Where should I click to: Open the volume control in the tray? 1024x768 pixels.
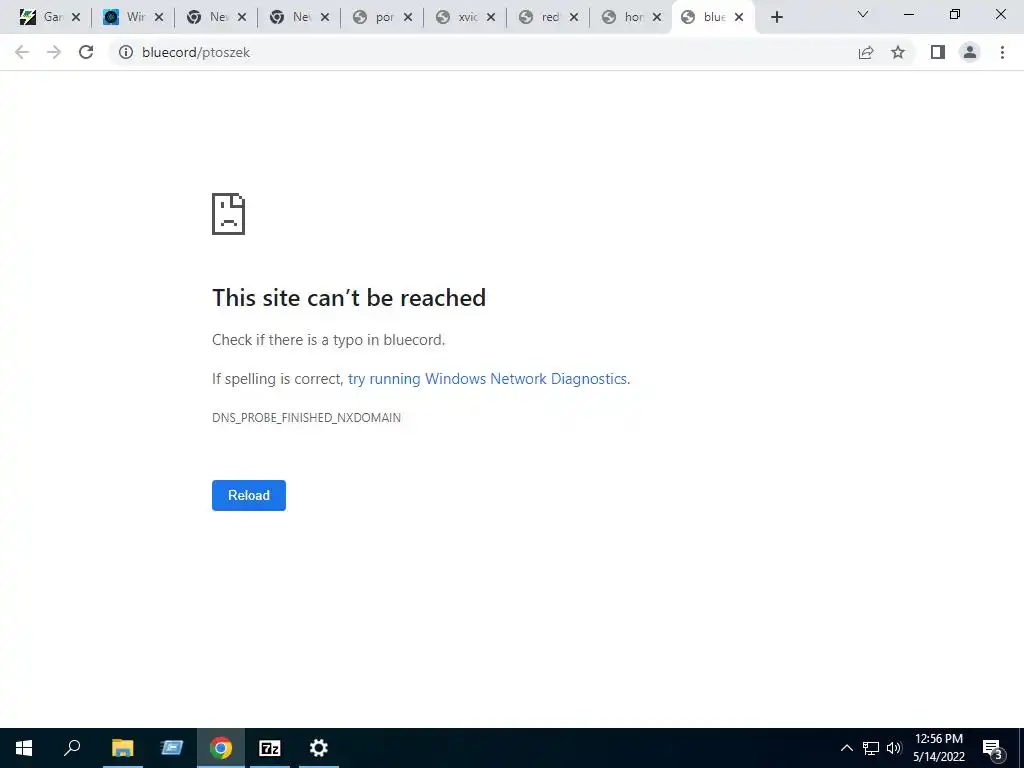tap(894, 748)
